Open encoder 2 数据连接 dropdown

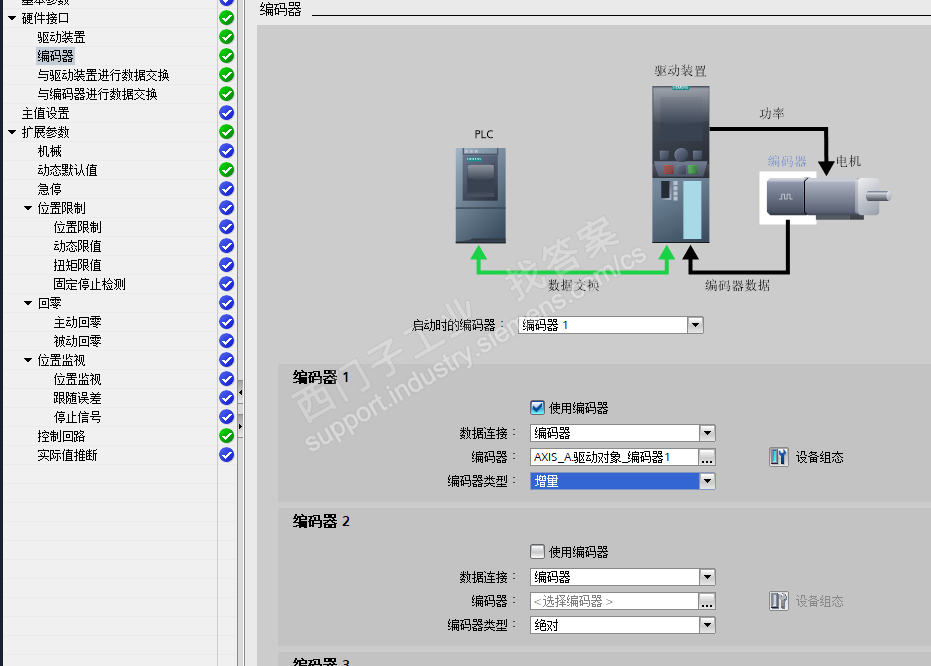[707, 577]
